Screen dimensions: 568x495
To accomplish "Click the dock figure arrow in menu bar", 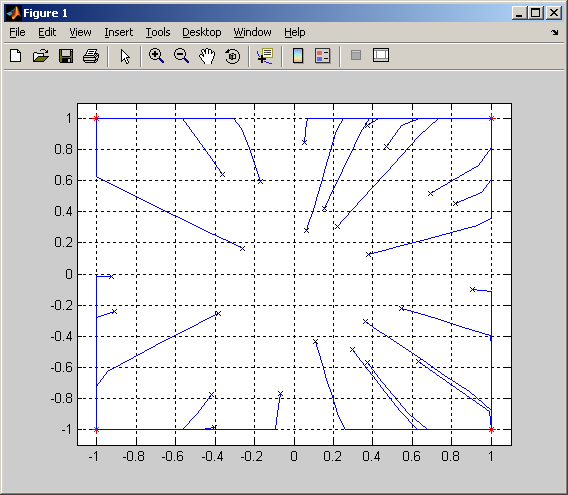I will (555, 32).
